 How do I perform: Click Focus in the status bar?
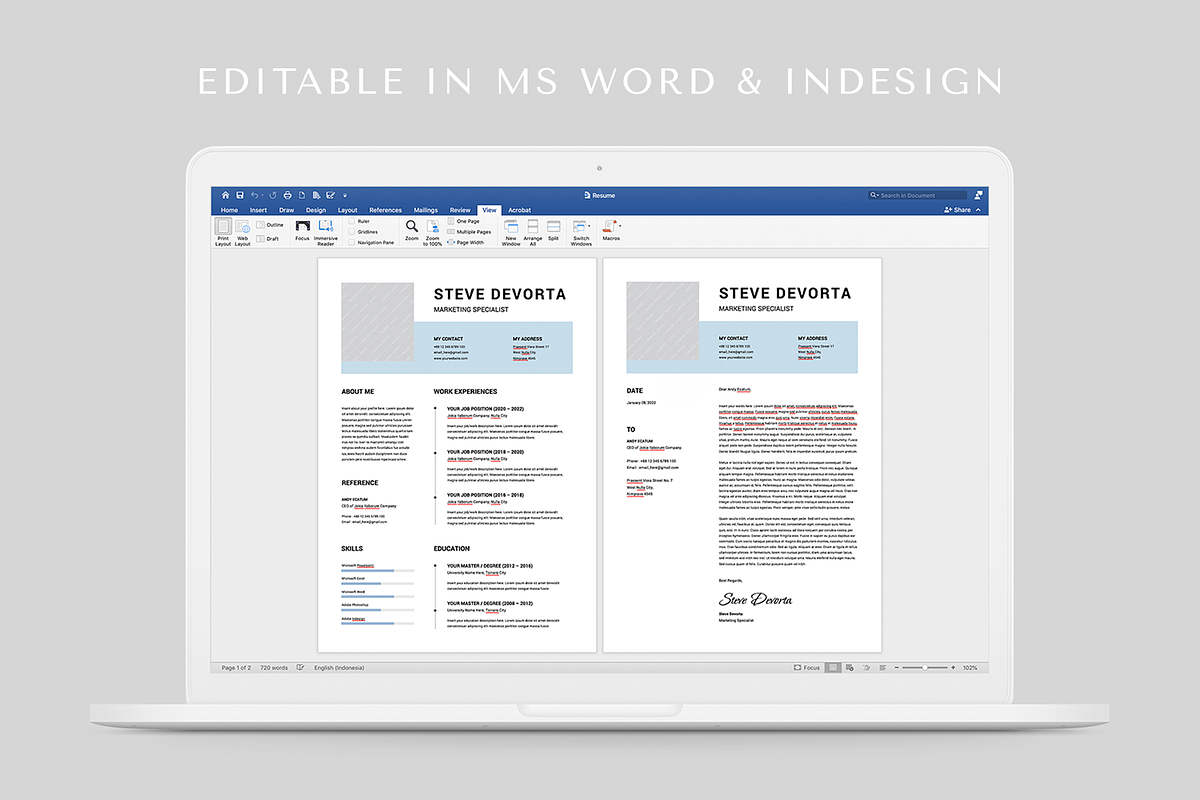807,668
